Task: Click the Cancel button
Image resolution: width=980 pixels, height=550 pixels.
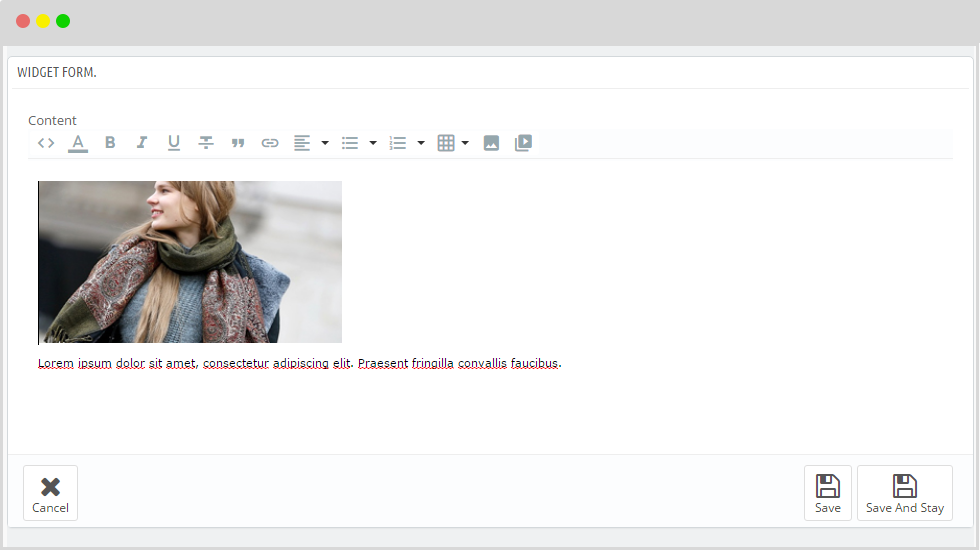Action: [51, 493]
